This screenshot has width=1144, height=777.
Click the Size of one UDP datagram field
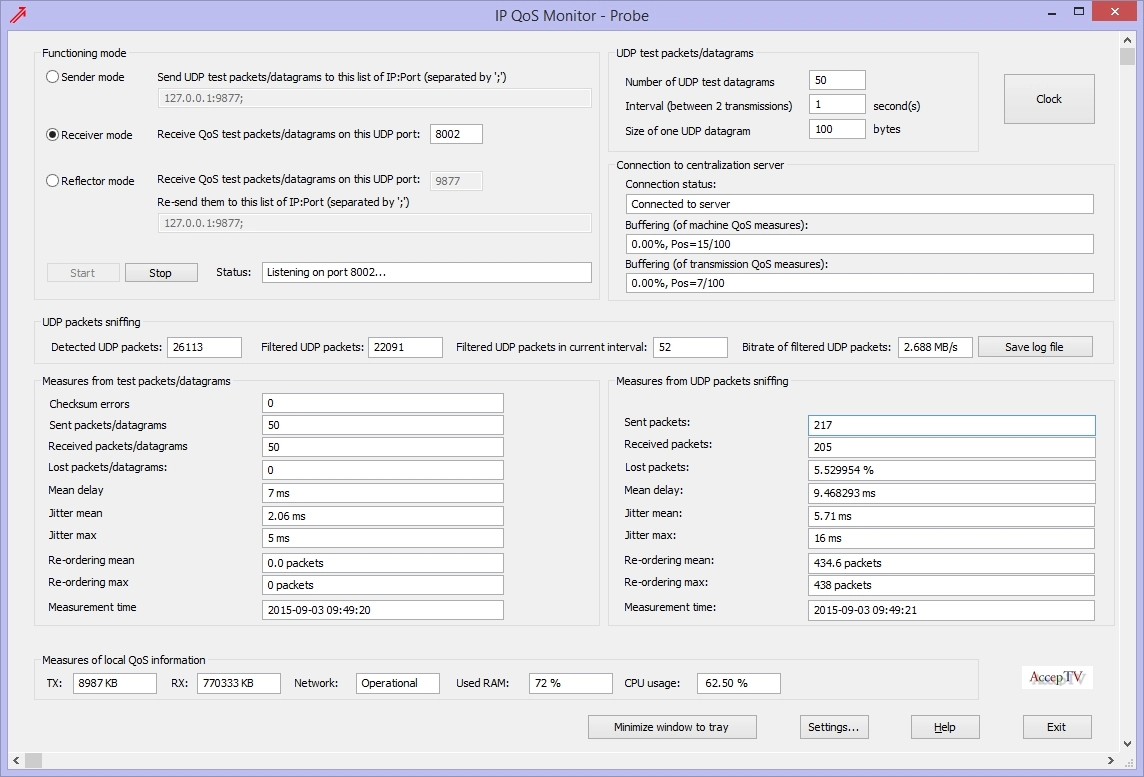coord(837,129)
